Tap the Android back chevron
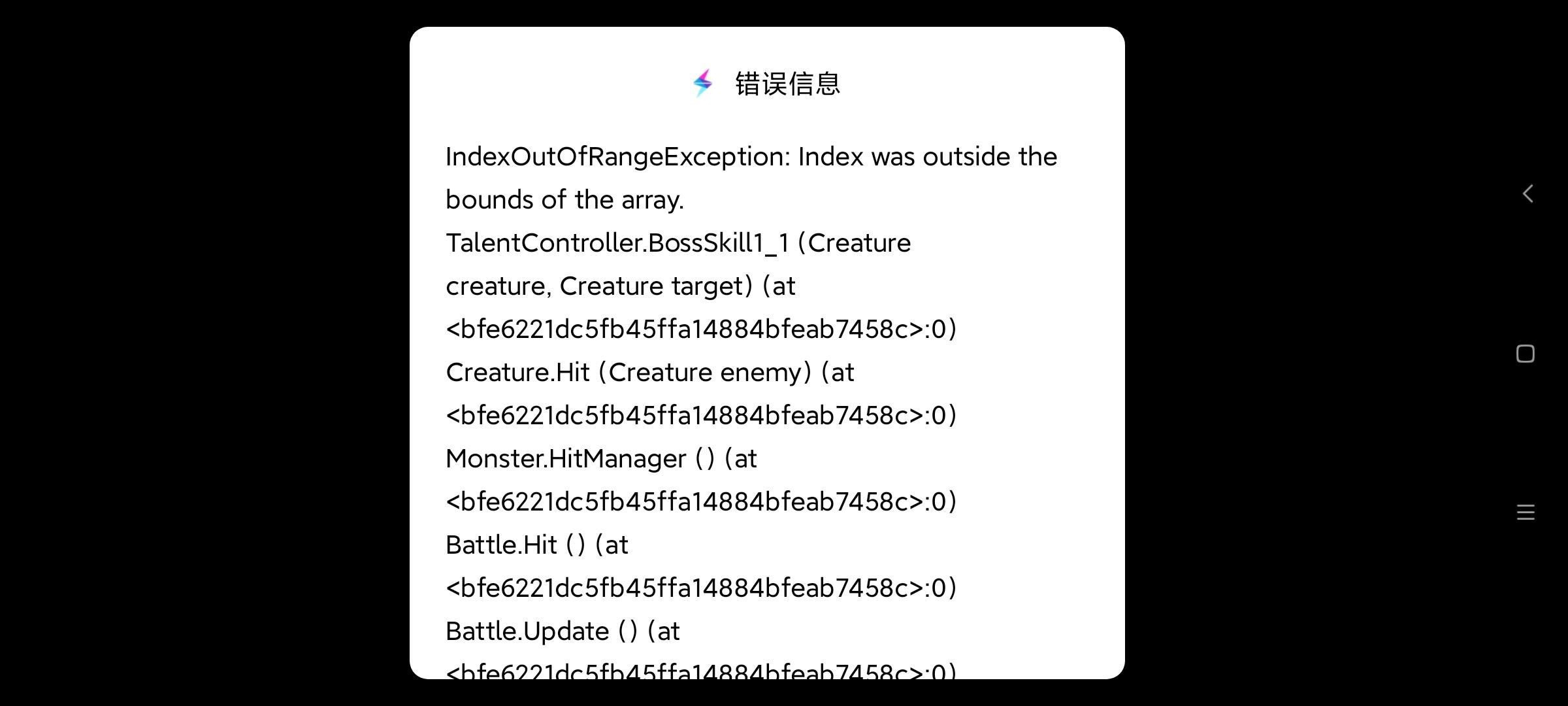This screenshot has width=1568, height=706. (x=1527, y=193)
